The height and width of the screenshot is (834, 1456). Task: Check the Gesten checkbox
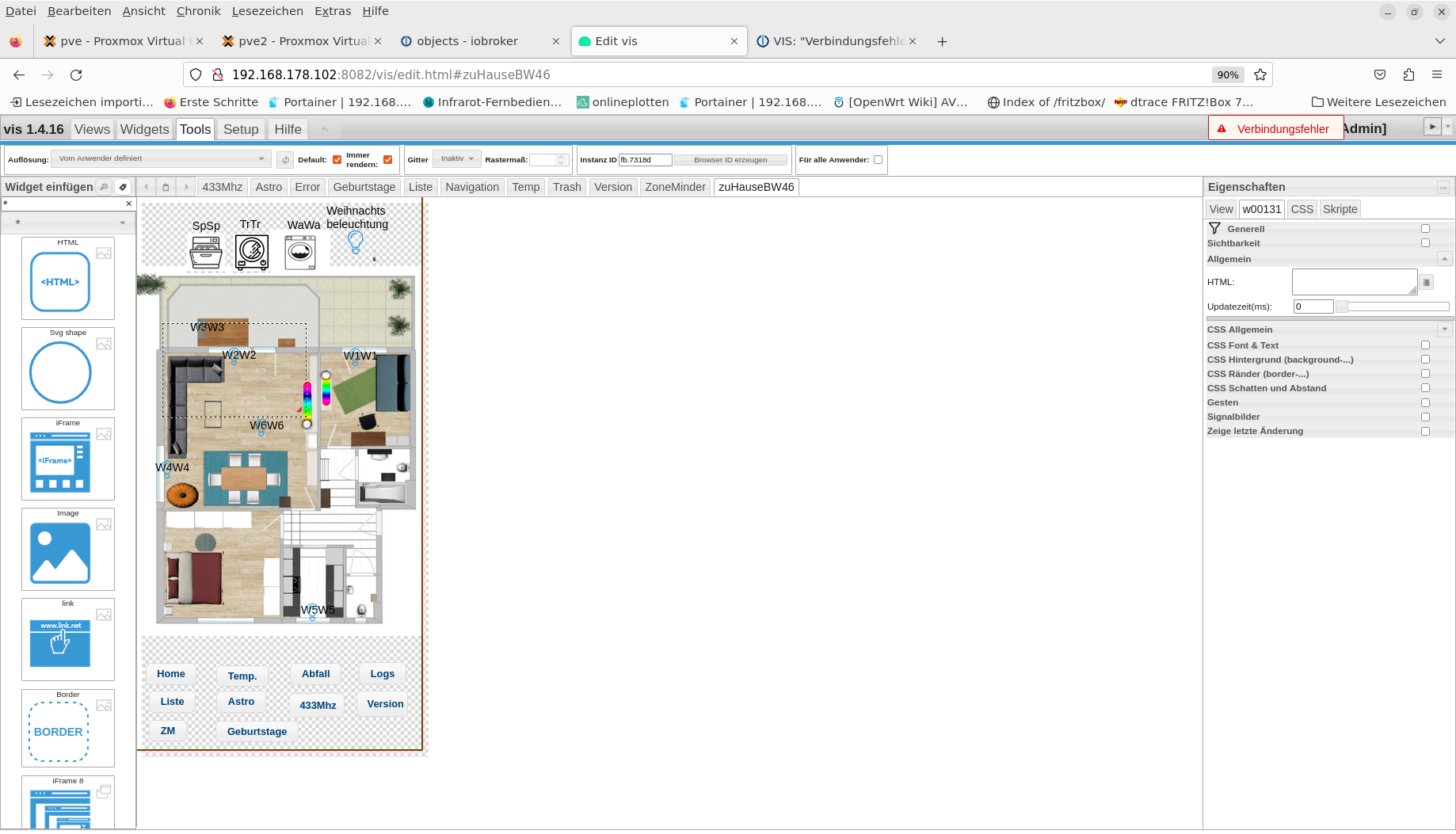1426,402
